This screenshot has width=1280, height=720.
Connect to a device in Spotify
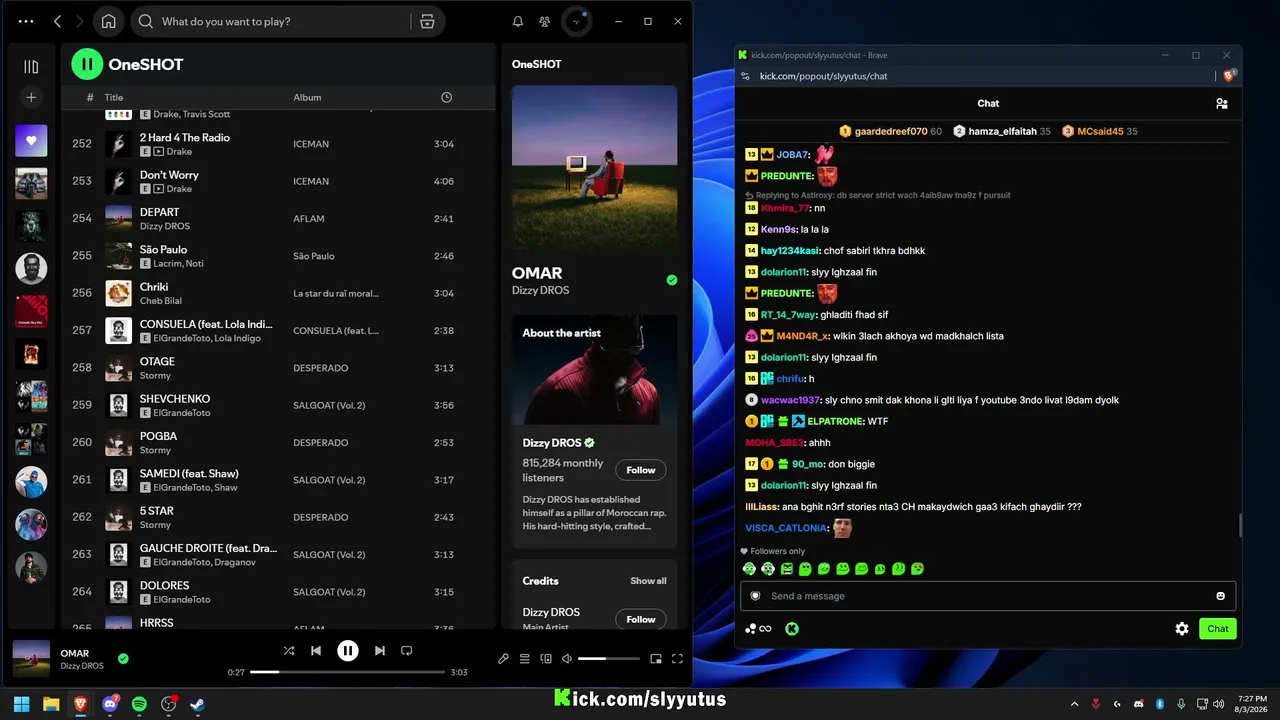tap(546, 659)
